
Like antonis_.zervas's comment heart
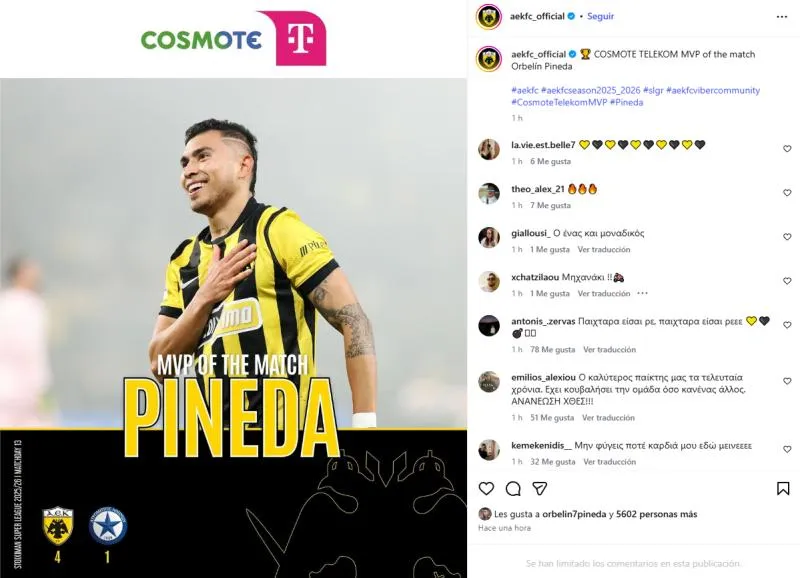[787, 324]
